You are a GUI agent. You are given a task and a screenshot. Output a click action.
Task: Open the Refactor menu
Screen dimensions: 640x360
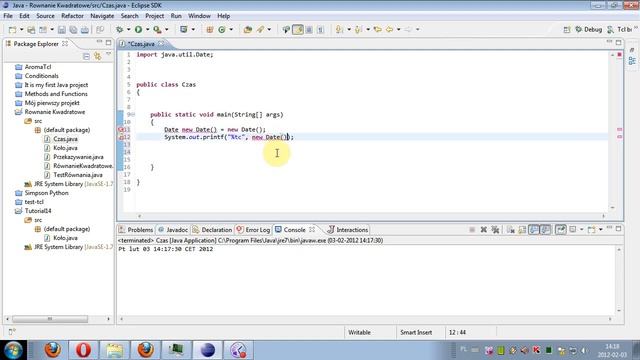(72, 16)
